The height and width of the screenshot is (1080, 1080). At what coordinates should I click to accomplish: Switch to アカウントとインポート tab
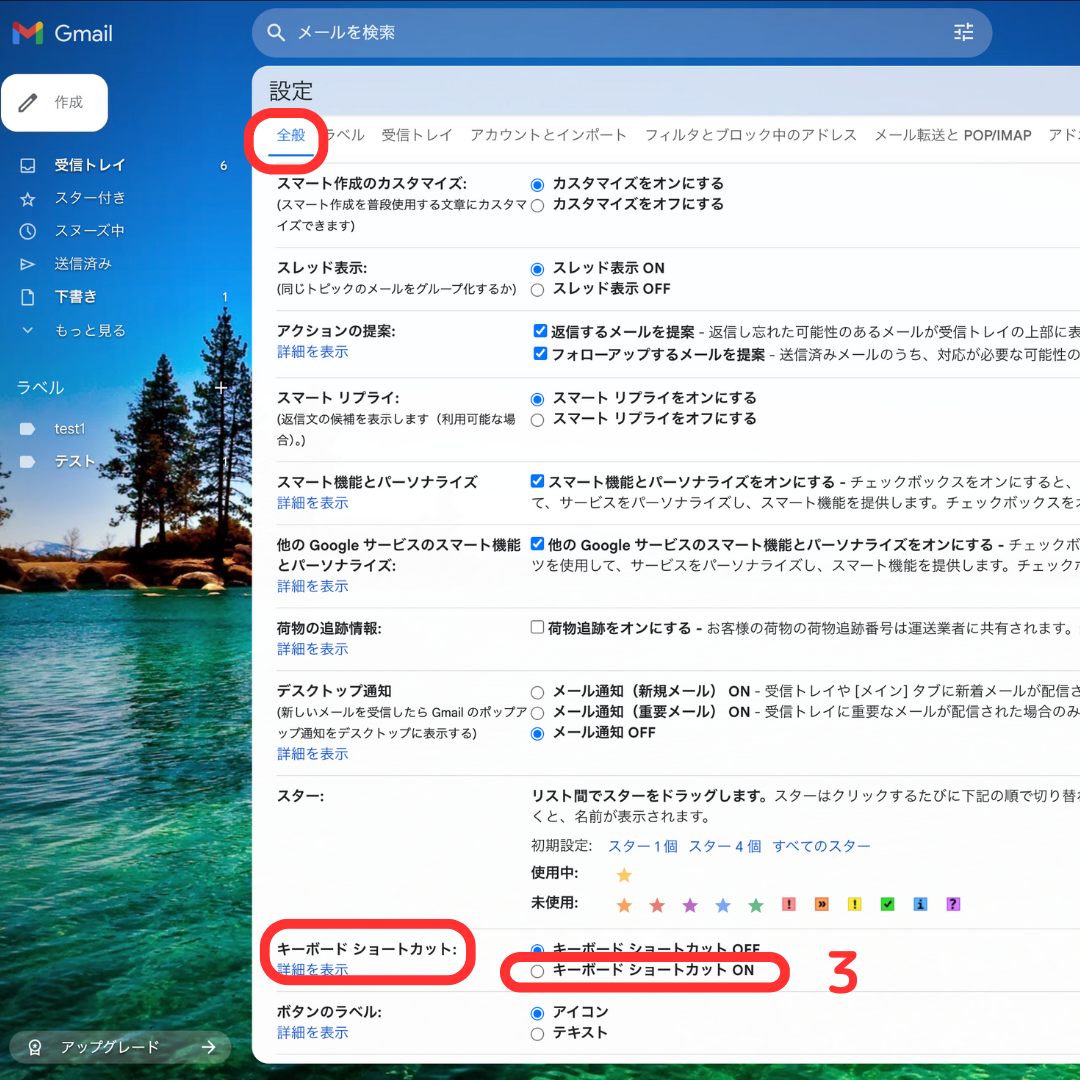[548, 135]
